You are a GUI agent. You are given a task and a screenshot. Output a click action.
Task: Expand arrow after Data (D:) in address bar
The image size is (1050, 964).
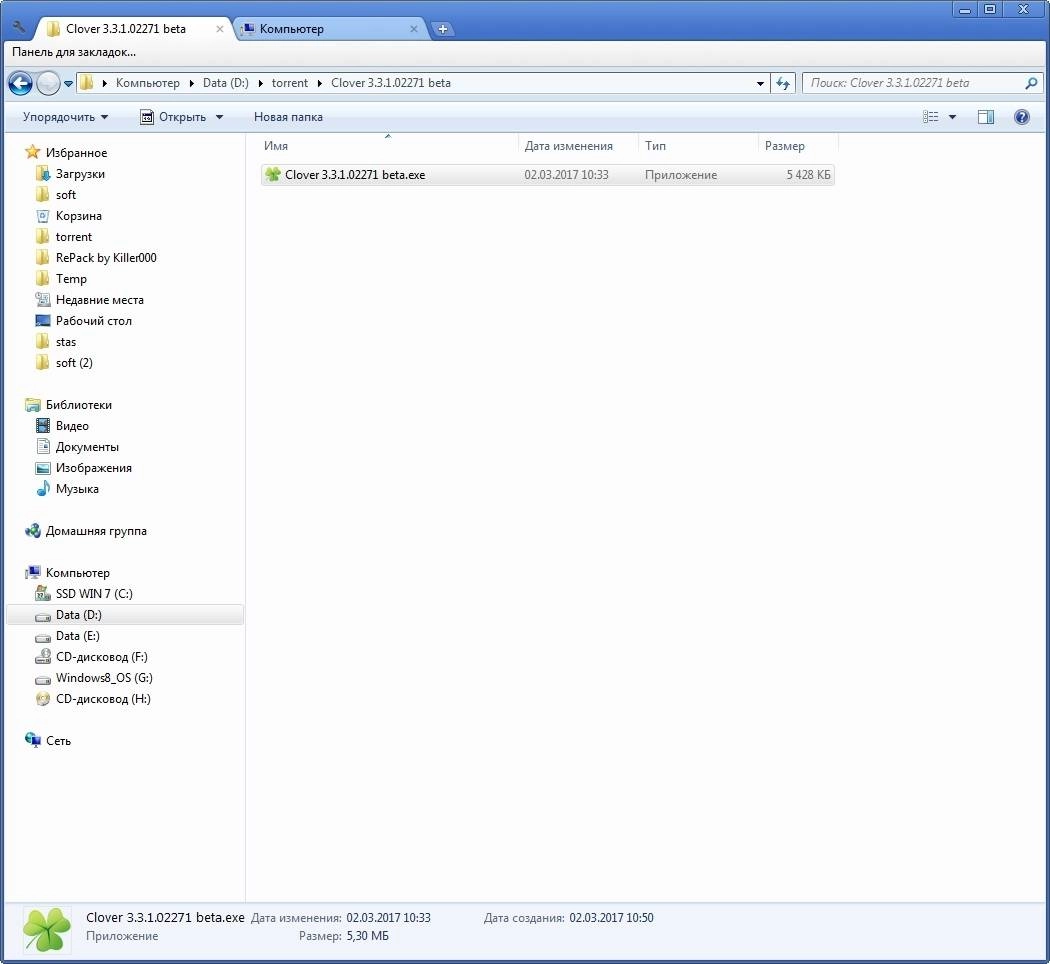pos(260,83)
